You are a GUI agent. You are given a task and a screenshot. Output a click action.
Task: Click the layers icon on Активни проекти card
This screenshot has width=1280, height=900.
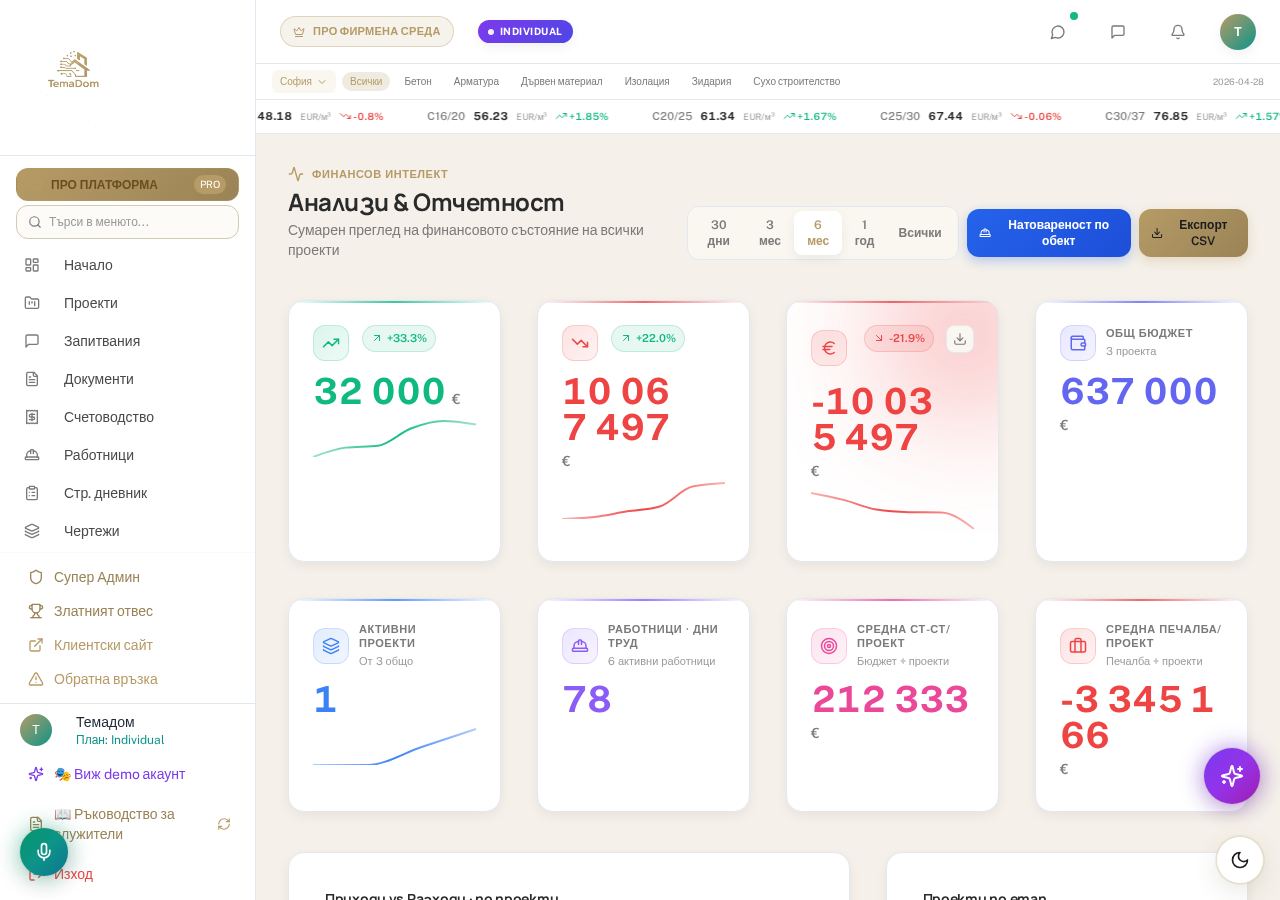(x=331, y=646)
